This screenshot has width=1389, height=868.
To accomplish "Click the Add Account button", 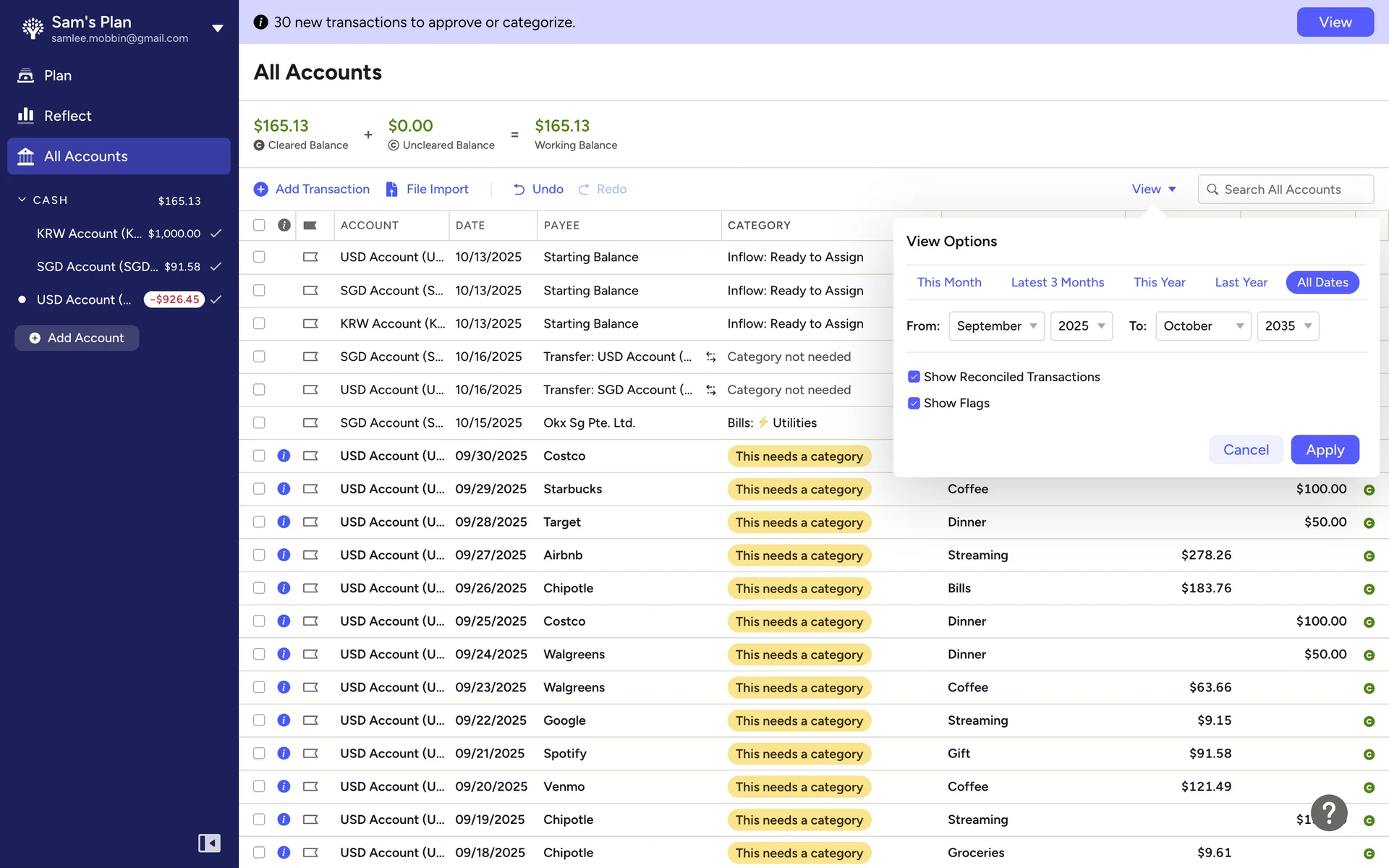I will pos(77,338).
